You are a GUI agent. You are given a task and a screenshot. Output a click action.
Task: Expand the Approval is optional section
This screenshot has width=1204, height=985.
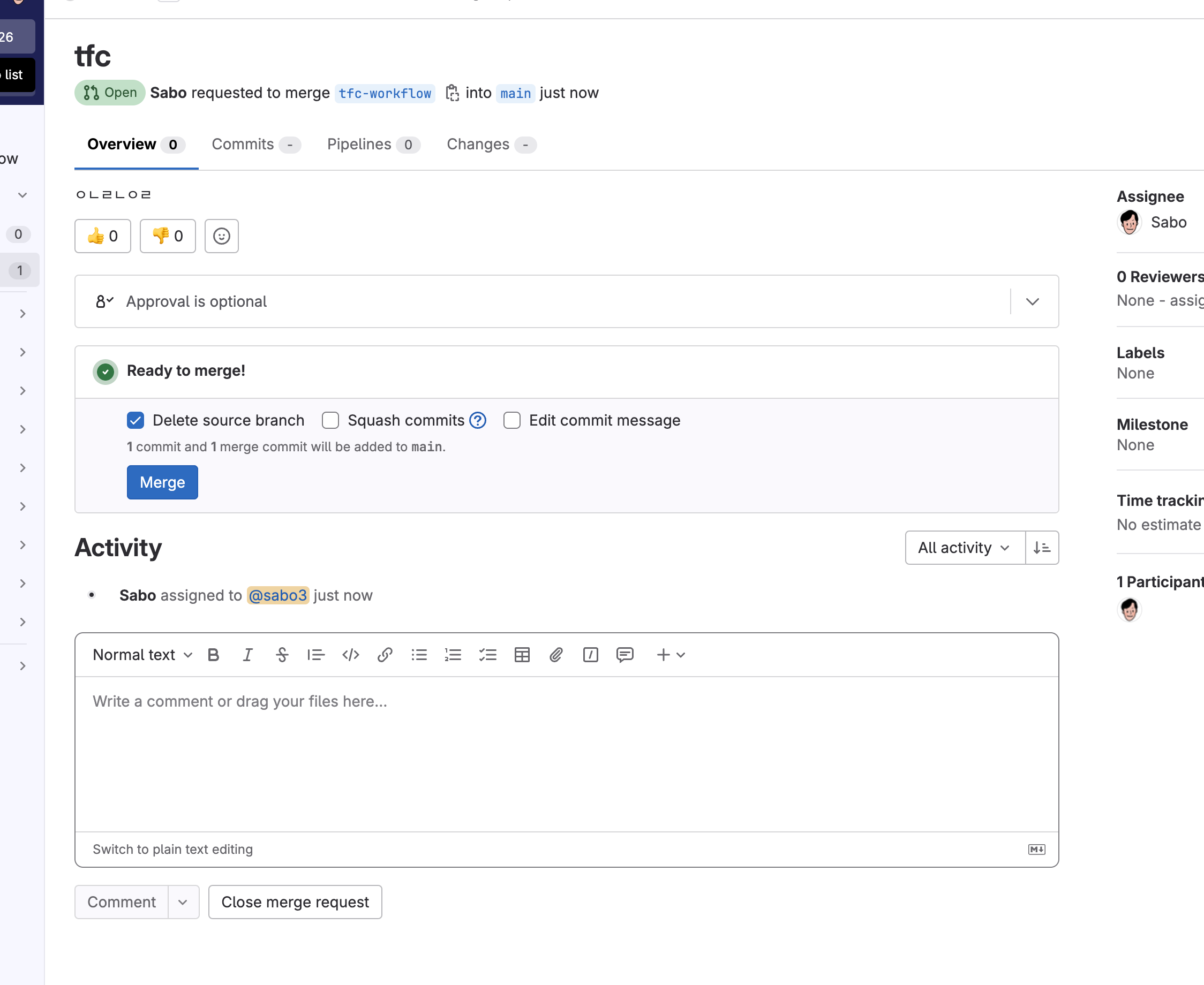[x=1033, y=301]
